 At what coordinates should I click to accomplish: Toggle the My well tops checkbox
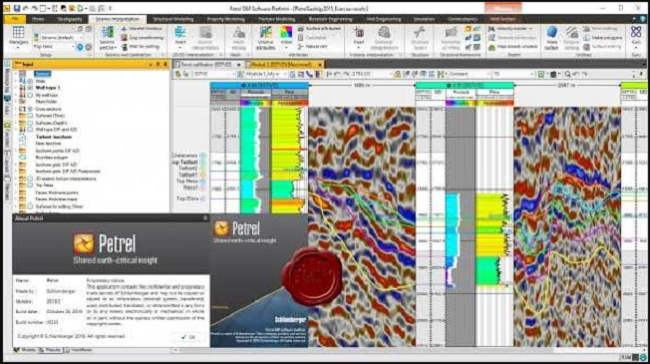pyautogui.click(x=30, y=95)
